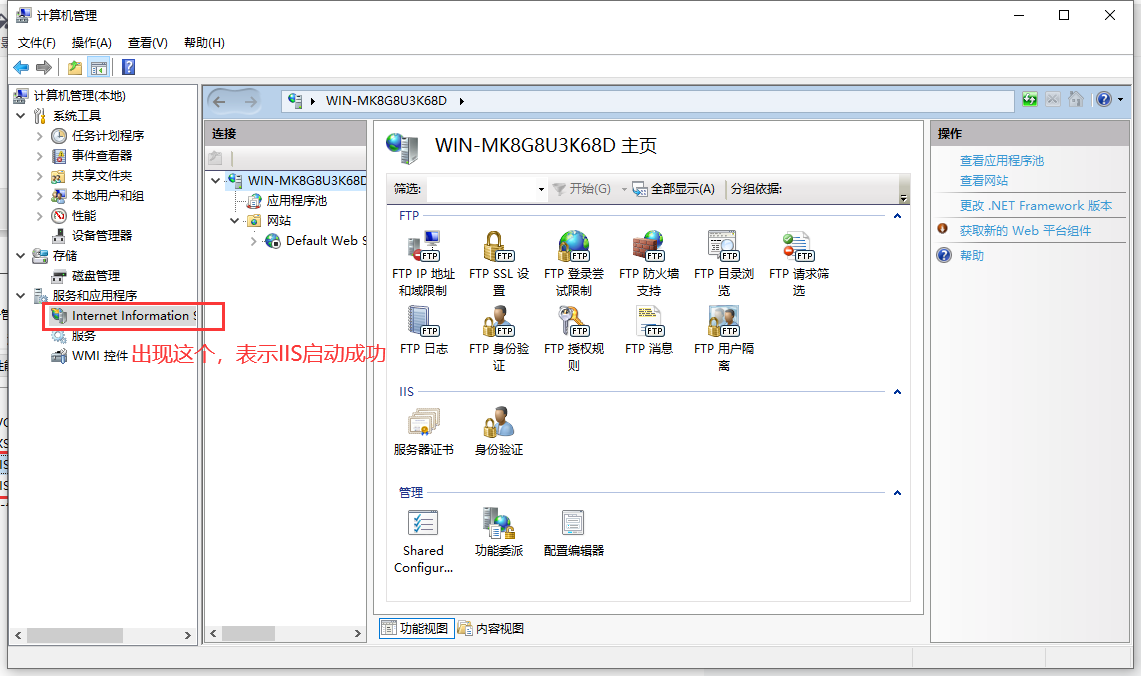The width and height of the screenshot is (1141, 676).
Task: Click the blue help toolbar icon
Action: [x=128, y=68]
